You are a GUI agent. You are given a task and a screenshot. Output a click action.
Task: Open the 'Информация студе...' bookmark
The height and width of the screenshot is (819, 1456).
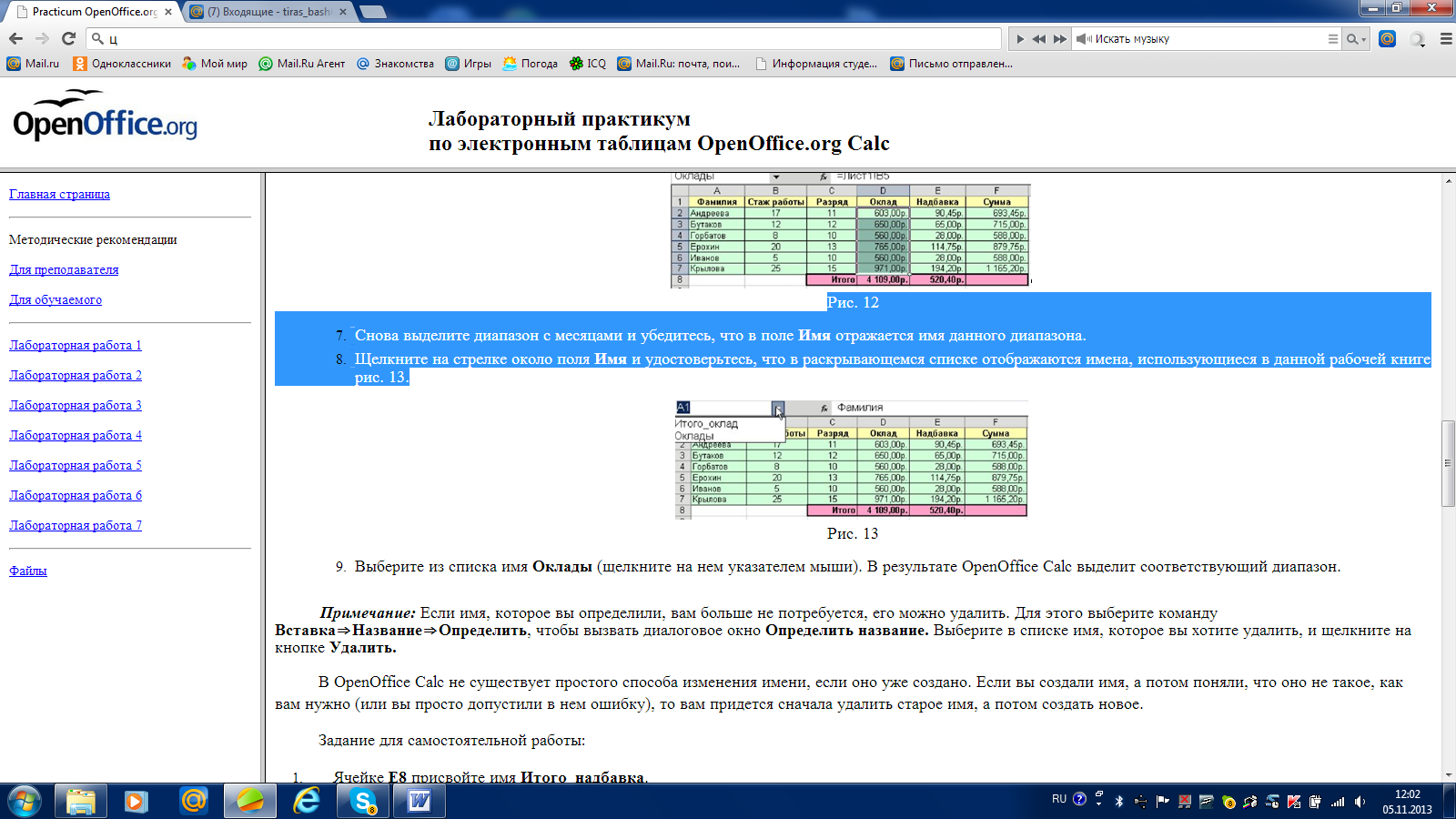(816, 64)
